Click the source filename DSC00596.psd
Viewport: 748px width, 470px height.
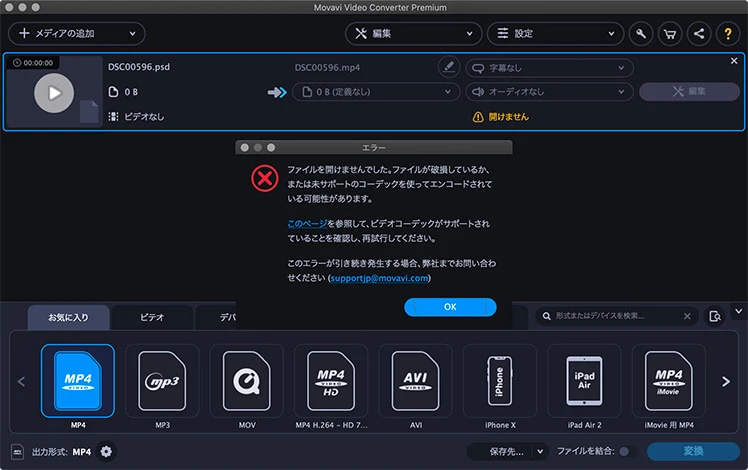point(139,67)
